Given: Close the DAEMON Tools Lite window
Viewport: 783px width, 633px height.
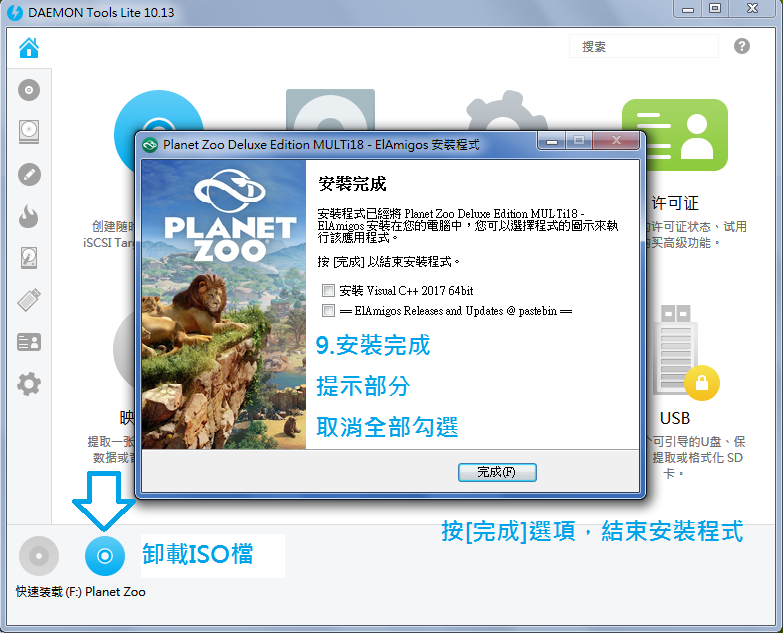Looking at the screenshot, I should (x=753, y=9).
